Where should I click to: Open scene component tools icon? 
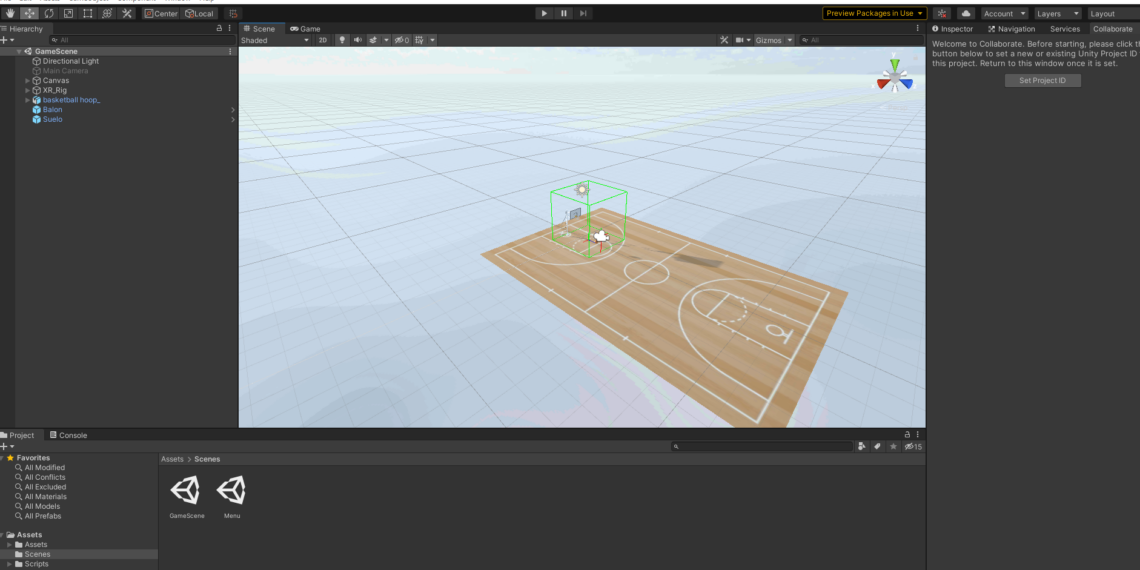click(724, 40)
